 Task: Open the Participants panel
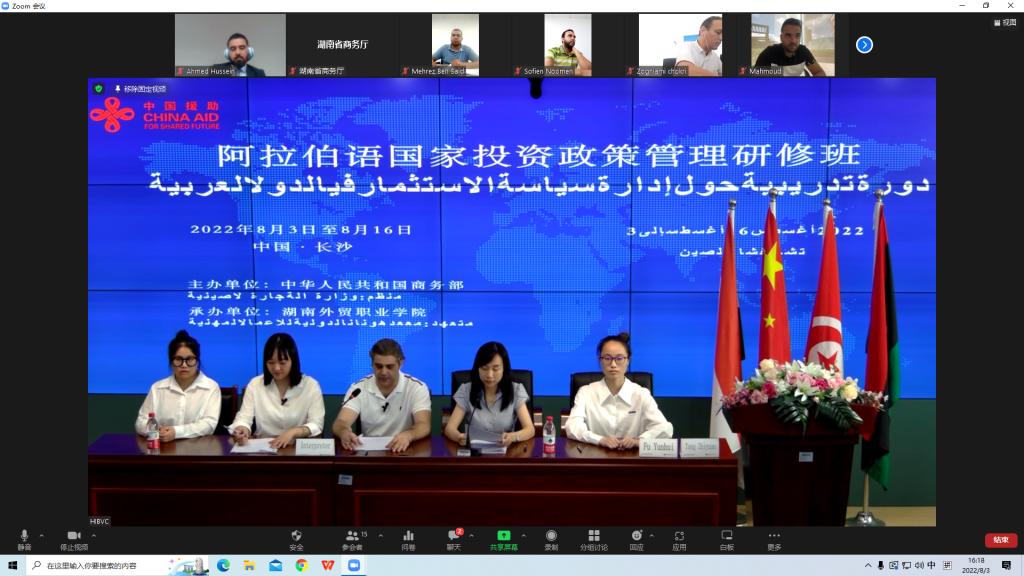point(353,539)
